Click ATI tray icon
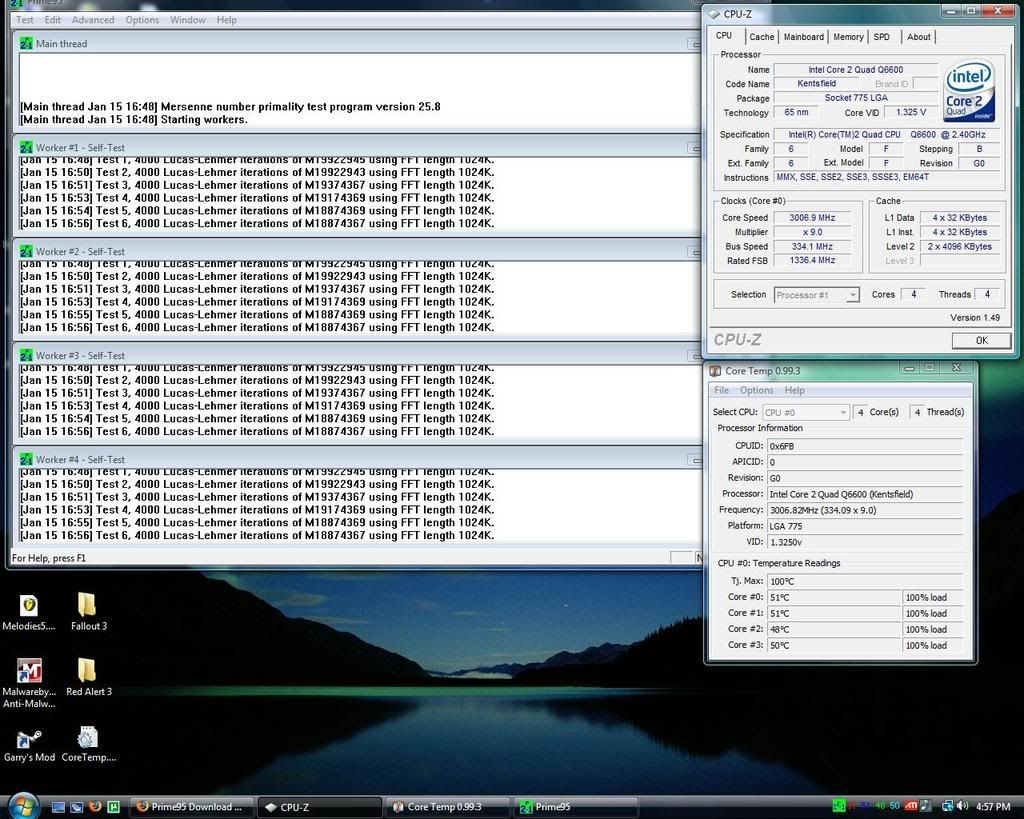The width and height of the screenshot is (1024, 819). [x=911, y=807]
